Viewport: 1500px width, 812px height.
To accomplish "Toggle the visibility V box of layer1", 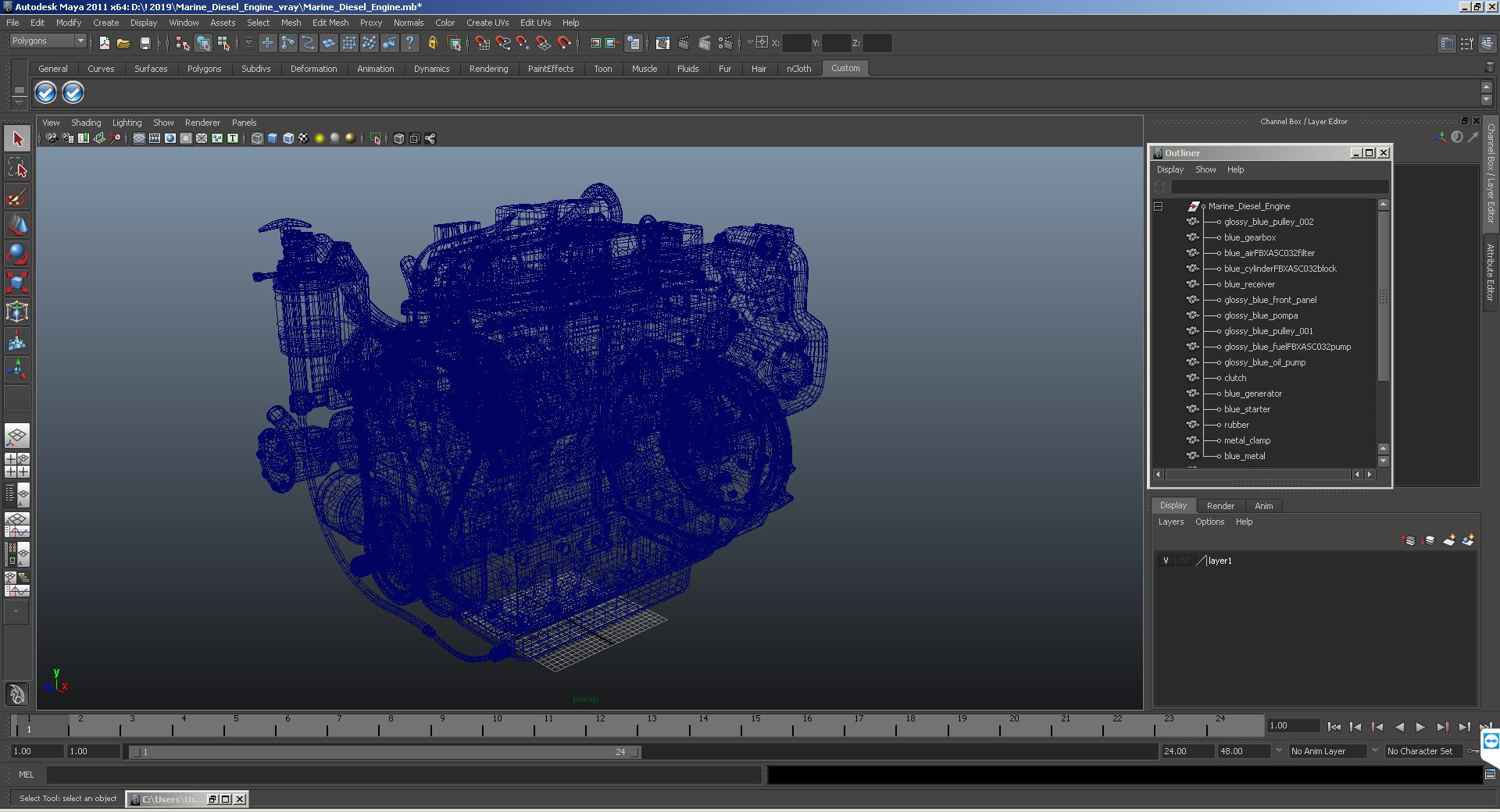I will (1166, 561).
